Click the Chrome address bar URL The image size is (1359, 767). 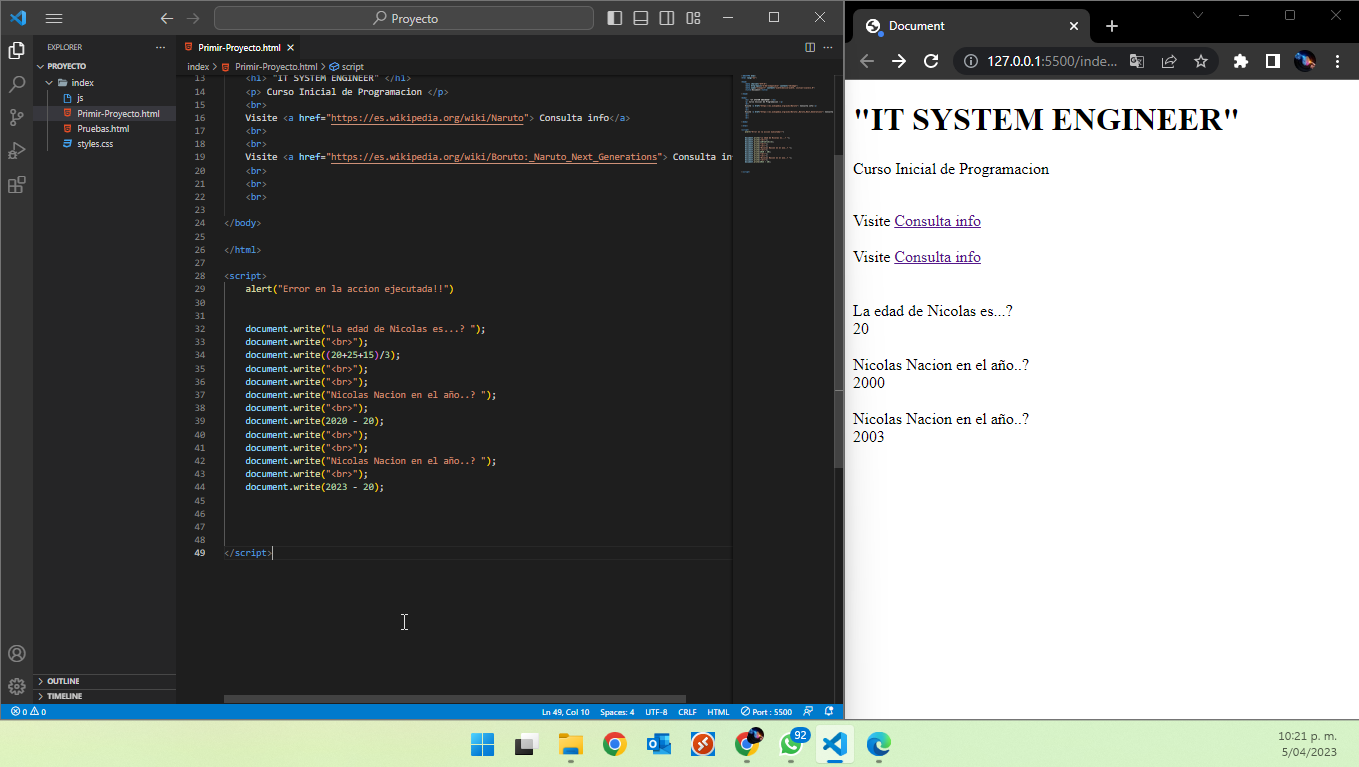click(1051, 61)
